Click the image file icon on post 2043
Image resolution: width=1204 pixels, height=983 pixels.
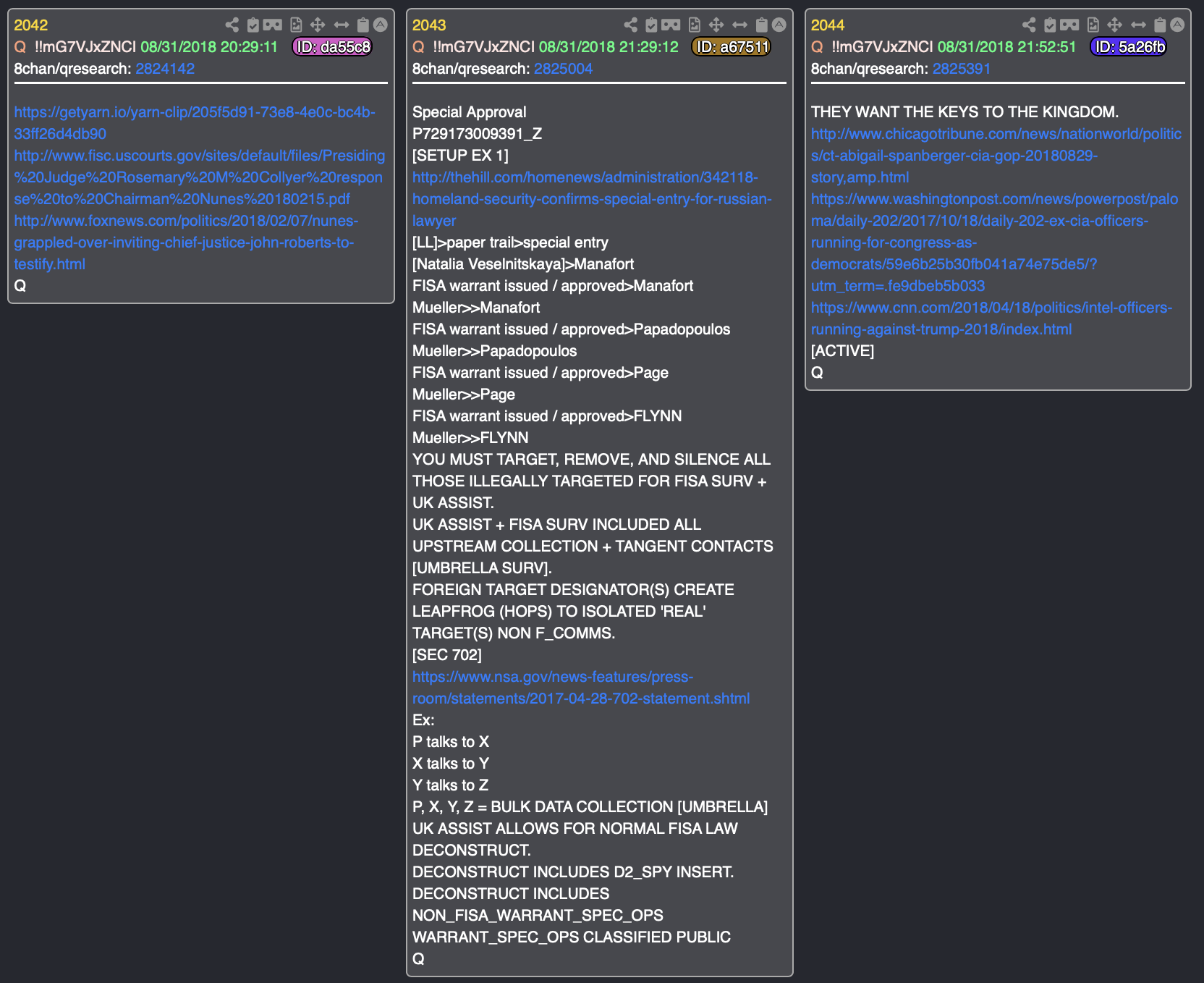[x=695, y=25]
